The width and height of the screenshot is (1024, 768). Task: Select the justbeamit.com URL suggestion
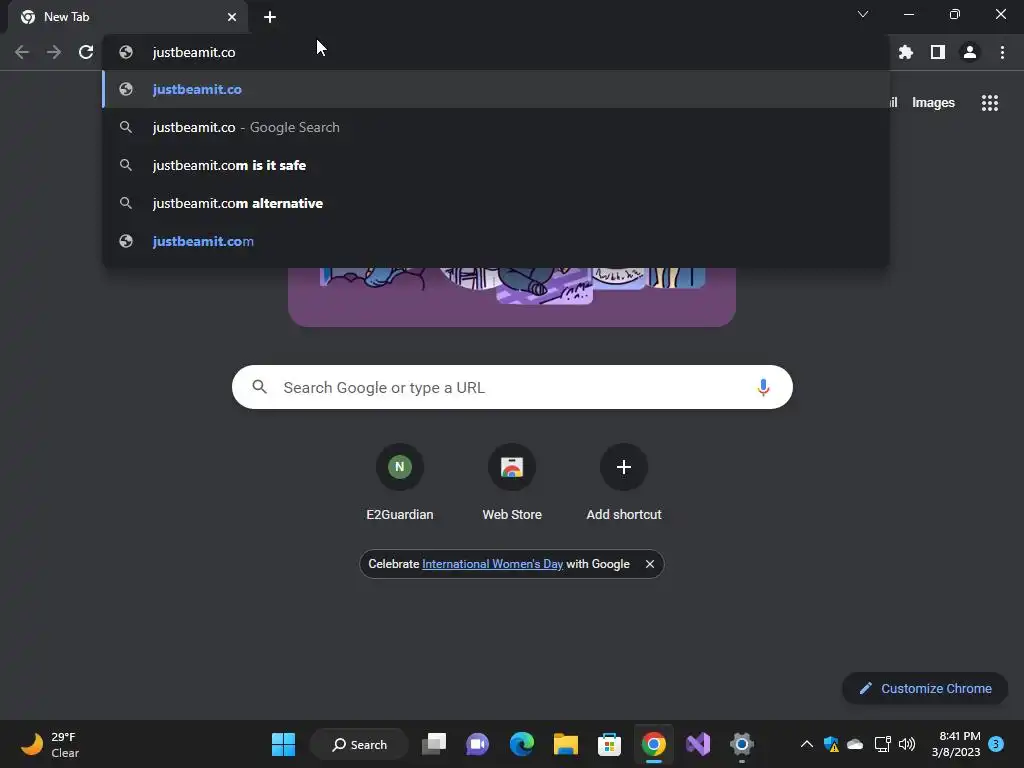[496, 241]
